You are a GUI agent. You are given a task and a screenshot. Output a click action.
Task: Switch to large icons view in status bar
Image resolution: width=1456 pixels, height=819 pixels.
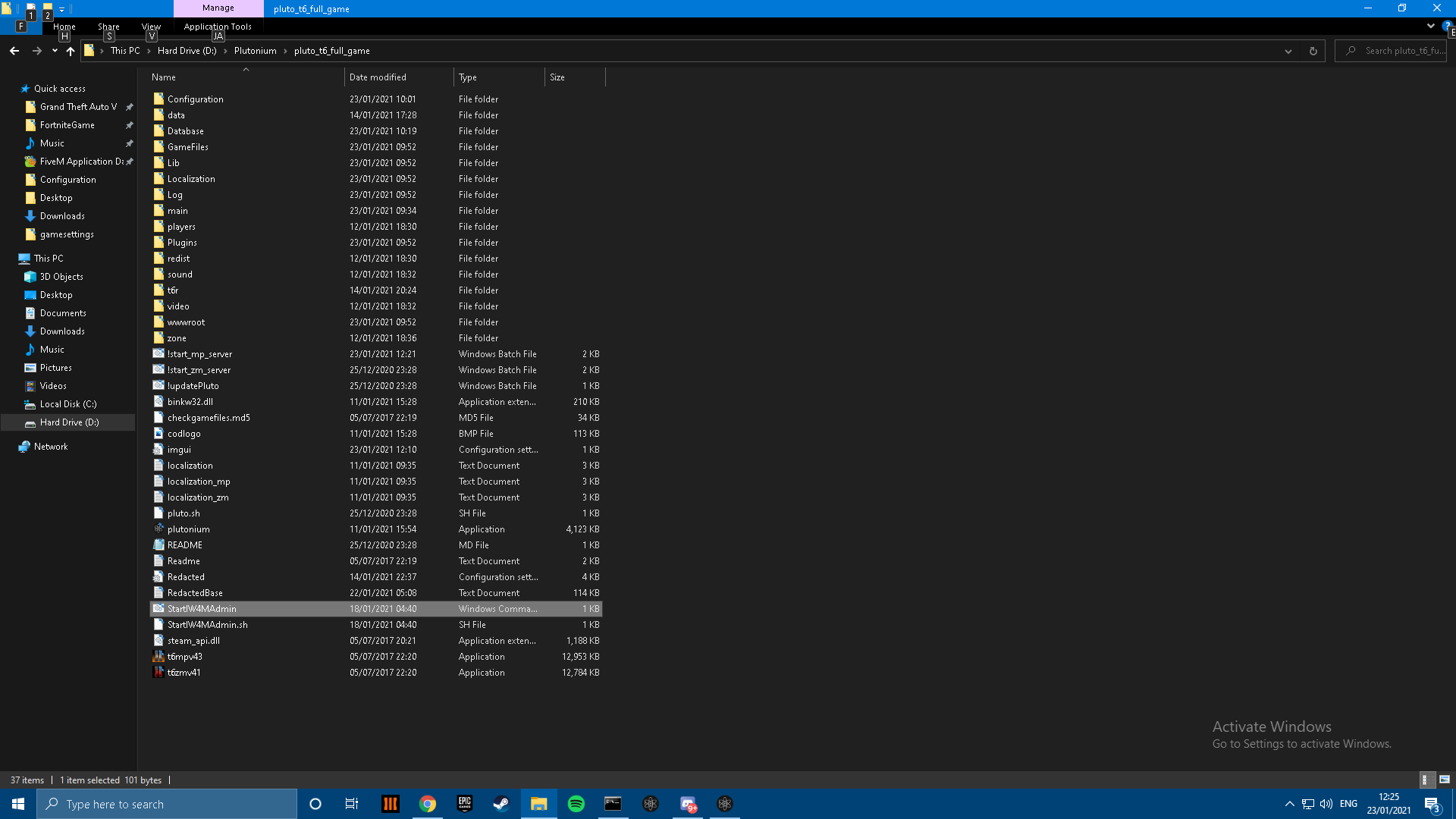pyautogui.click(x=1445, y=780)
